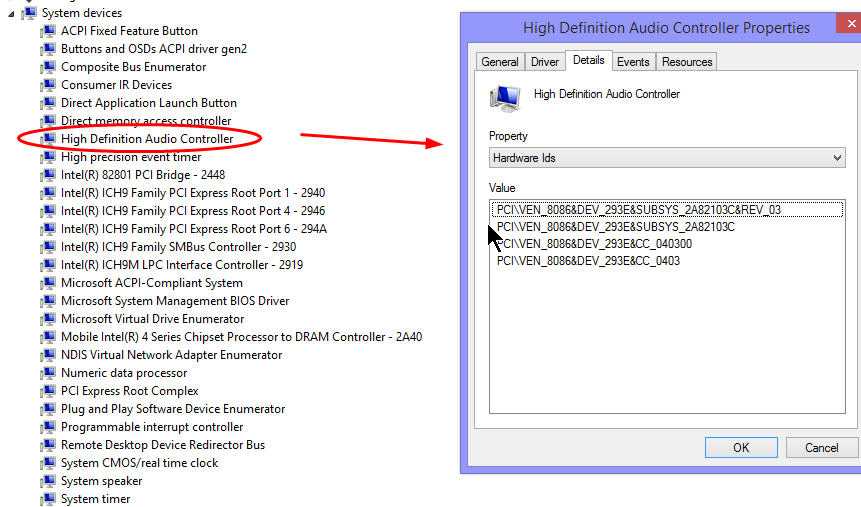Close the Audio Controller Properties dialog
This screenshot has height=507, width=861.
tap(849, 24)
